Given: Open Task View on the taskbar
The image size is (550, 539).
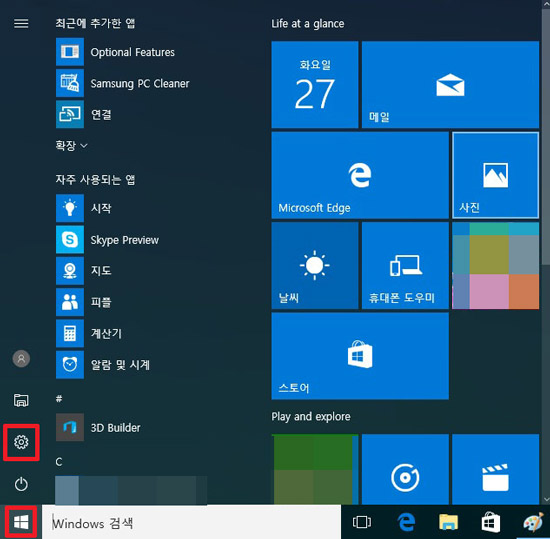Looking at the screenshot, I should click(362, 522).
